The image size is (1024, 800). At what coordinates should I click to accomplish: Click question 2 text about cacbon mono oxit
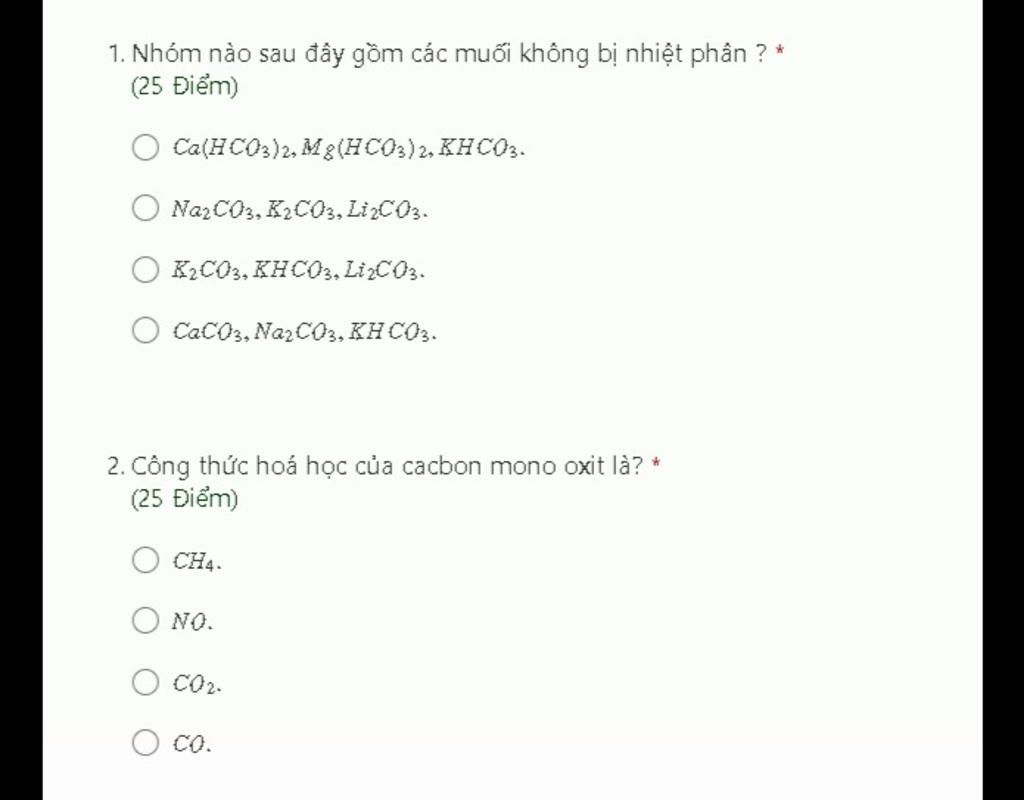(376, 466)
